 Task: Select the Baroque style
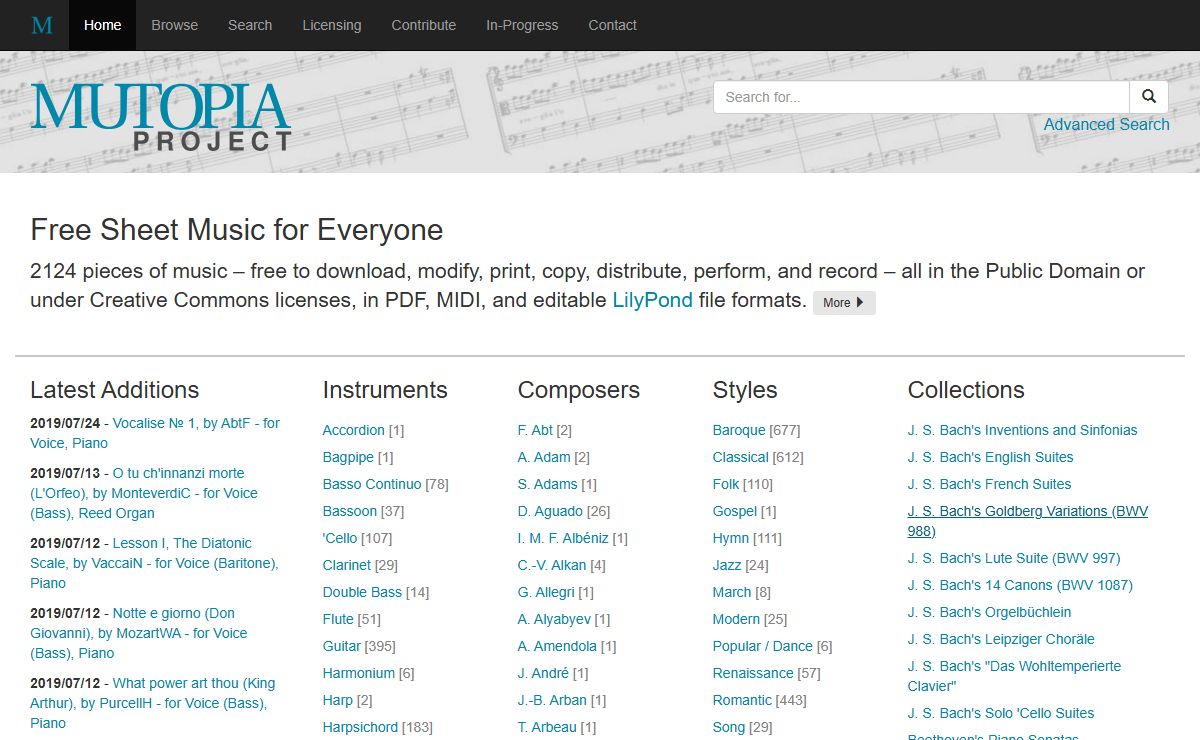coord(739,430)
